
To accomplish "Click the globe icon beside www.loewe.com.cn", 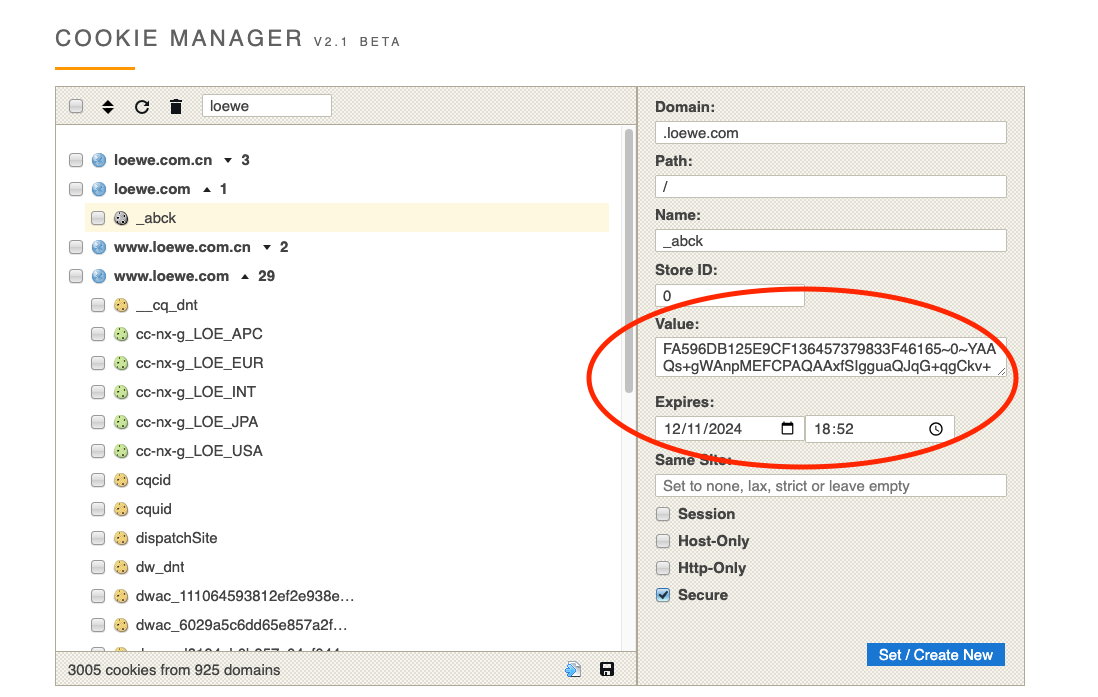I will pyautogui.click(x=99, y=247).
